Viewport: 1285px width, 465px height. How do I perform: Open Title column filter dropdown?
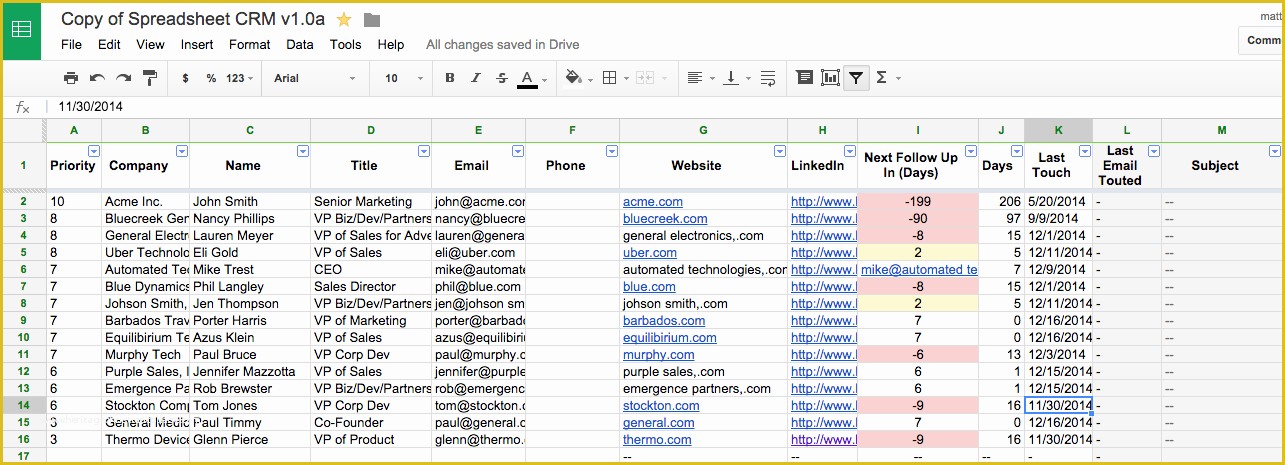pos(424,152)
